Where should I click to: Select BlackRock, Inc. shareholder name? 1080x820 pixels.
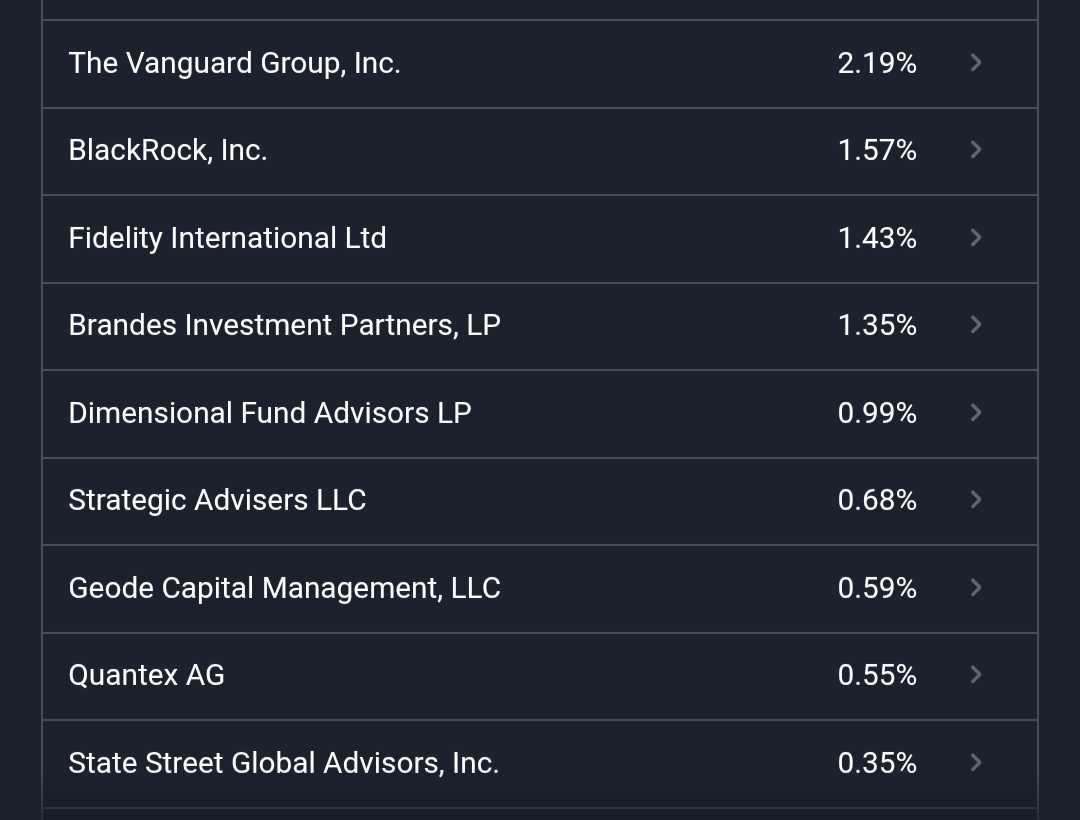pyautogui.click(x=168, y=150)
